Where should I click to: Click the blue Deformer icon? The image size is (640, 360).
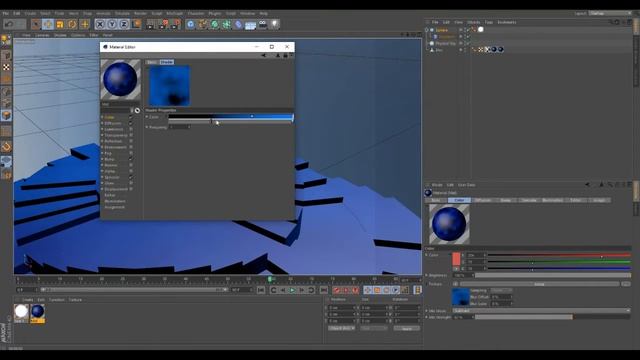(x=239, y=24)
